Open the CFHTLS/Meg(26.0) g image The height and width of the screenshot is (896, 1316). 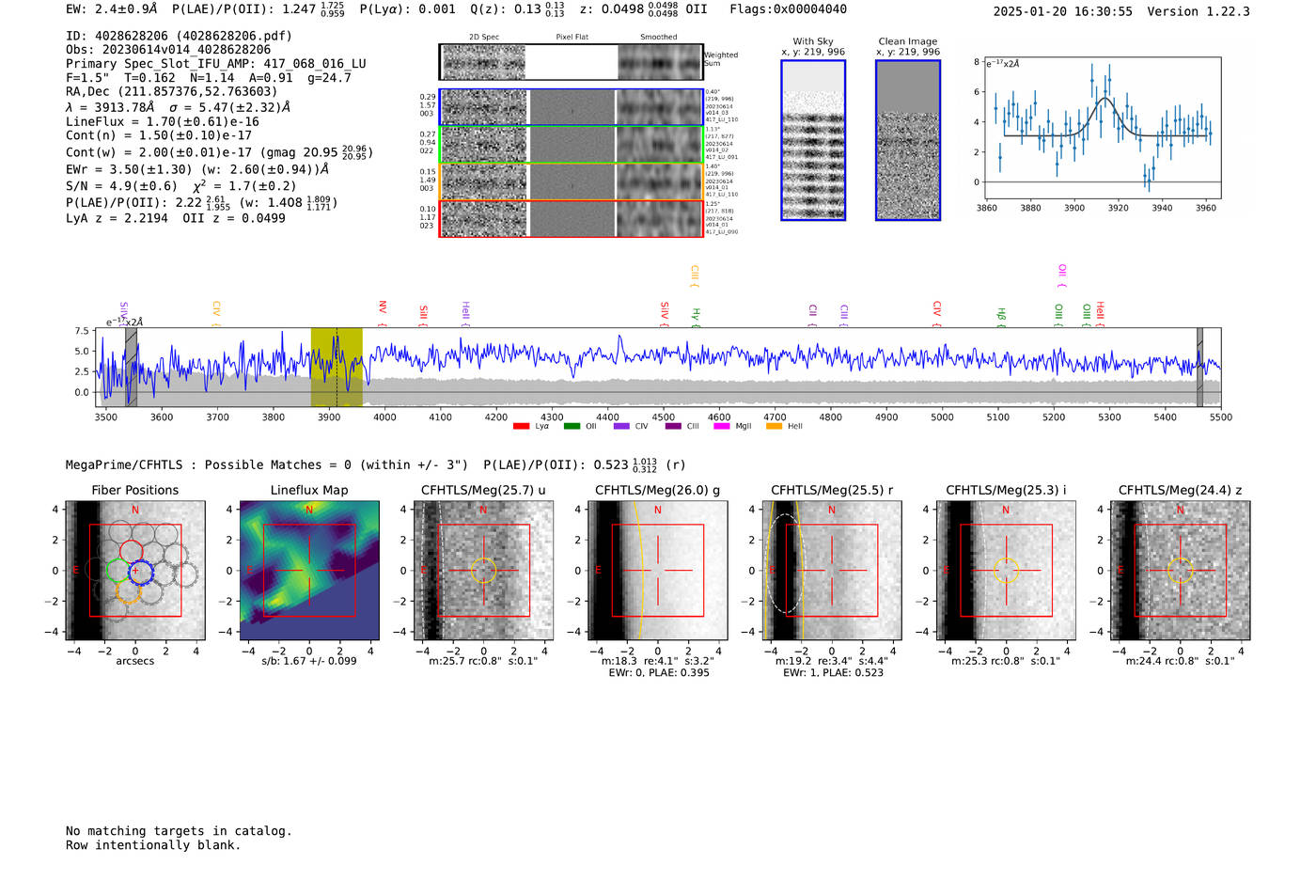[x=658, y=571]
